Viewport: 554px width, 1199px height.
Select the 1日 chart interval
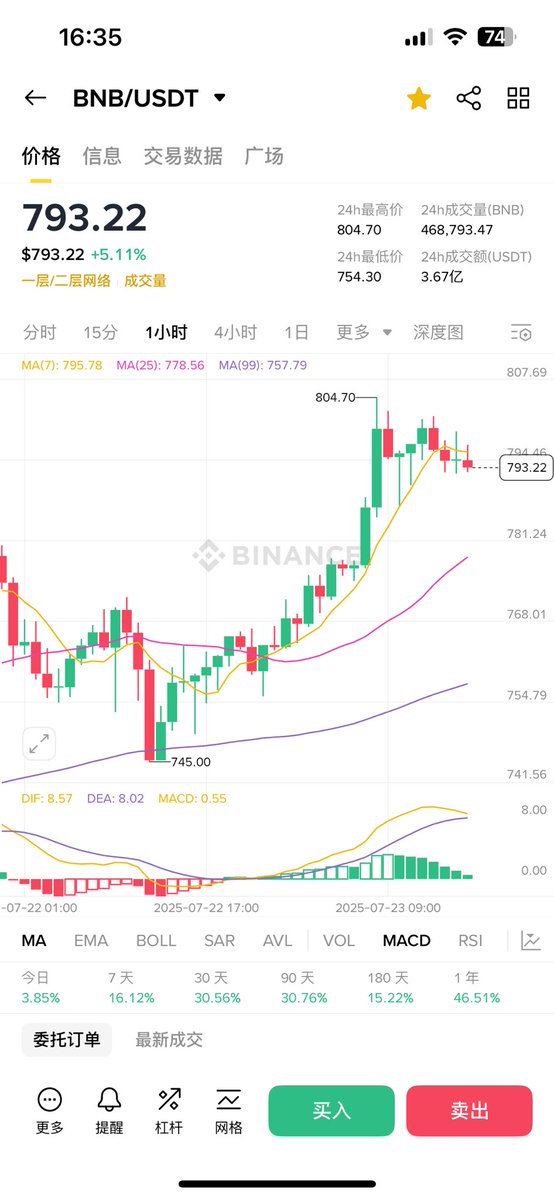click(296, 333)
